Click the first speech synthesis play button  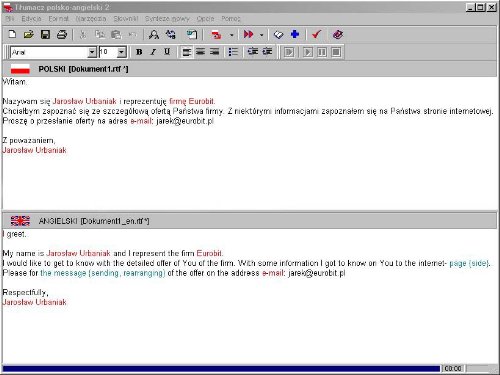(x=289, y=52)
